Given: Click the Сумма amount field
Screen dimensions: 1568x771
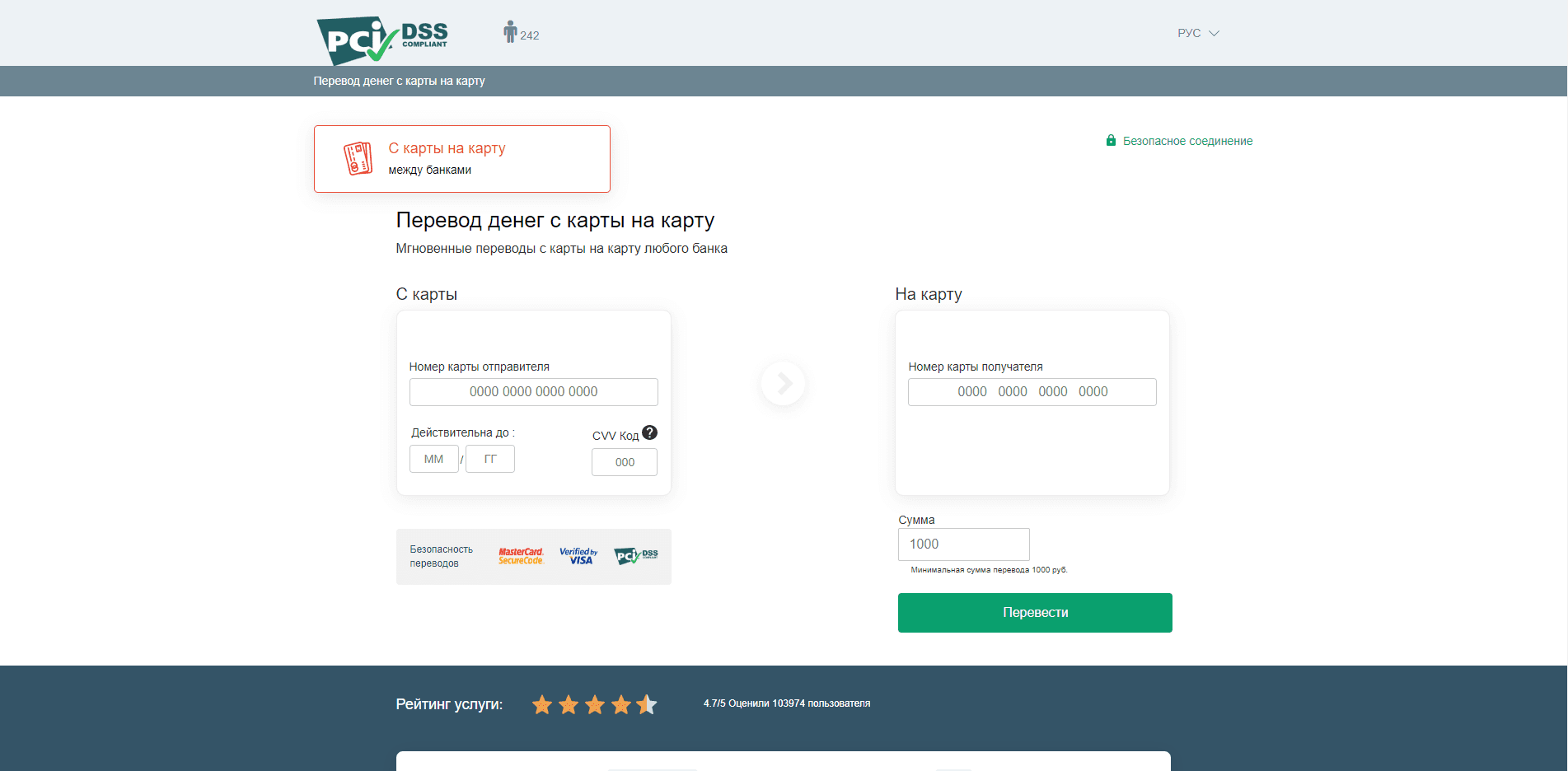Looking at the screenshot, I should 963,544.
